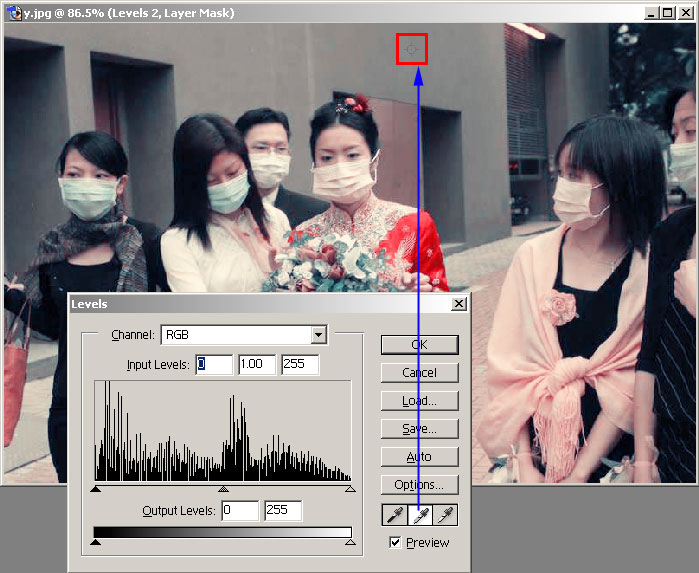Minimize the y.jpg document window
Viewport: 699px width, 573px height.
coord(651,13)
